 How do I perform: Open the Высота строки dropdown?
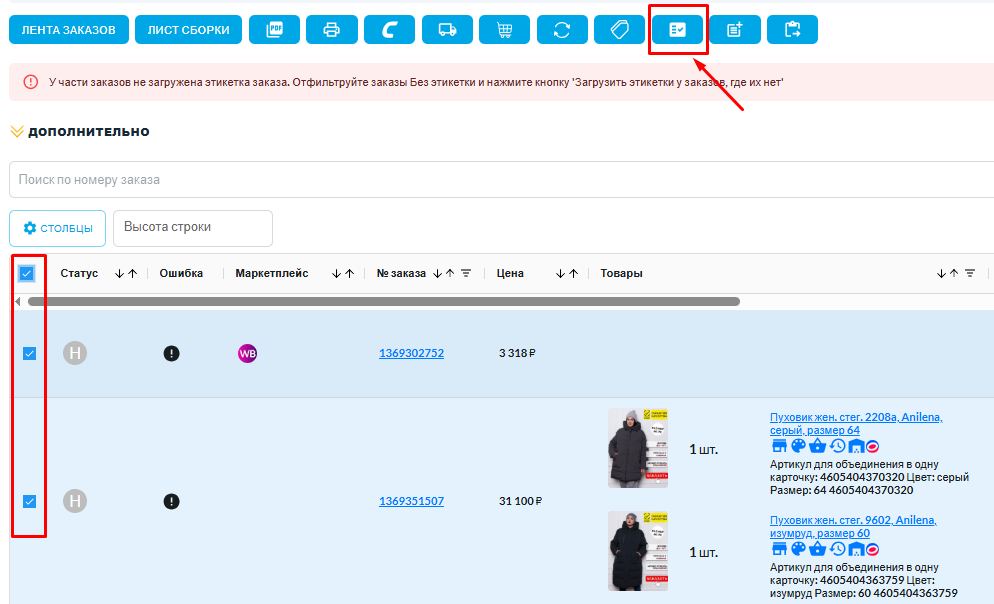(x=193, y=227)
